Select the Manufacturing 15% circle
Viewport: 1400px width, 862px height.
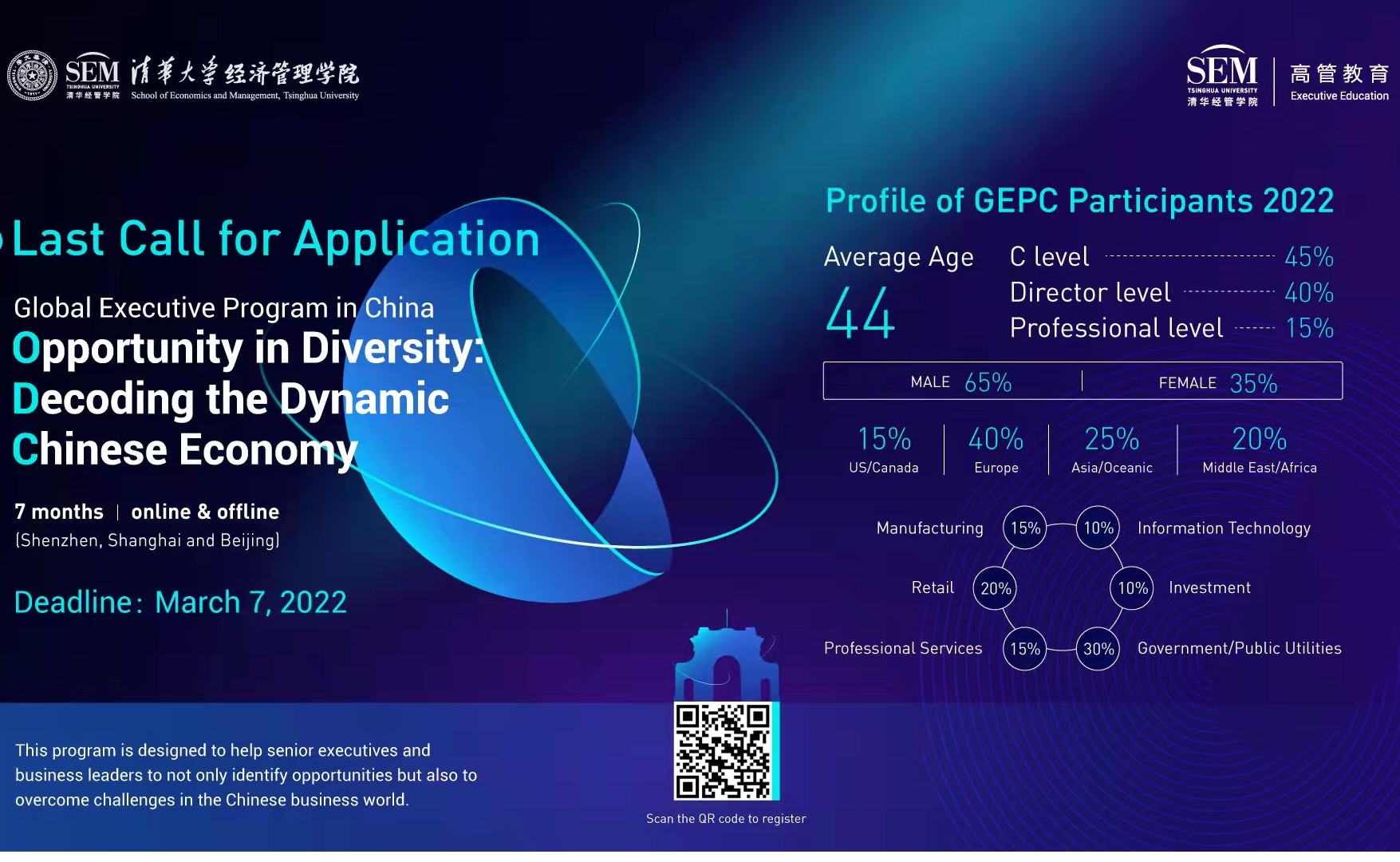pos(1025,528)
